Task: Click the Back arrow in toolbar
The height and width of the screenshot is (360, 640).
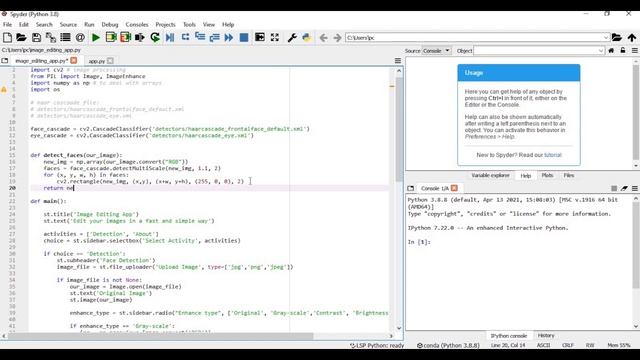Action: tap(323, 38)
